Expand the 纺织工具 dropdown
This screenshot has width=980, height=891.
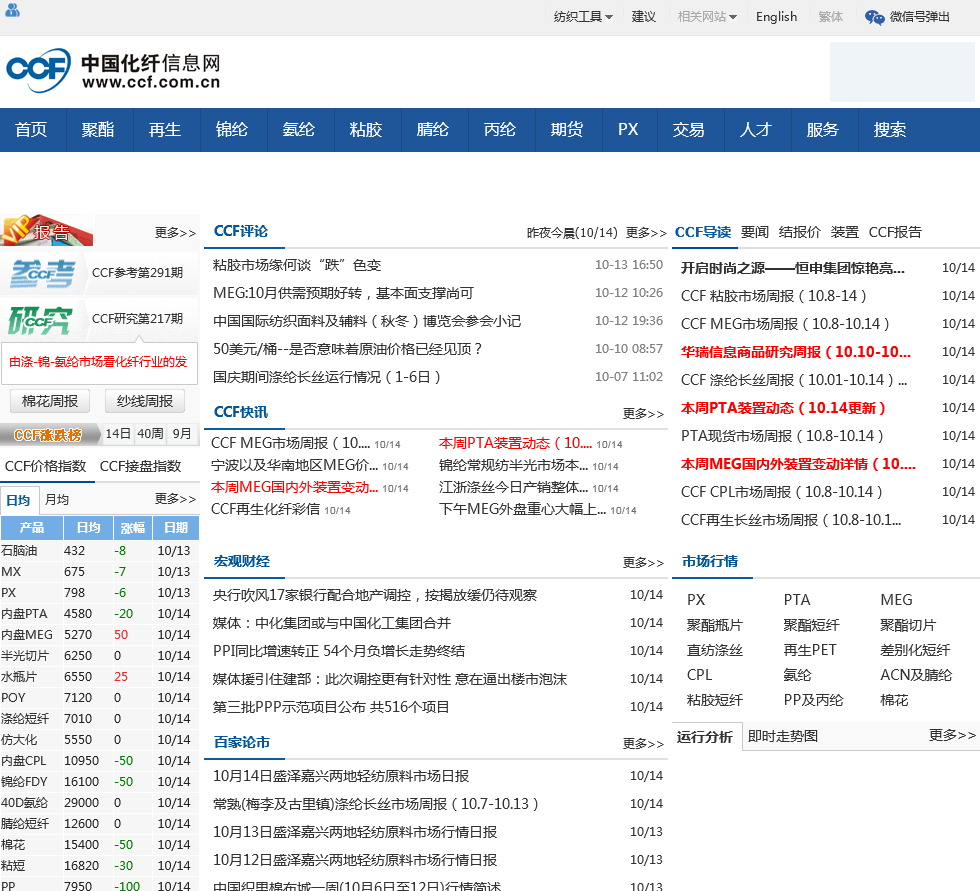point(582,17)
